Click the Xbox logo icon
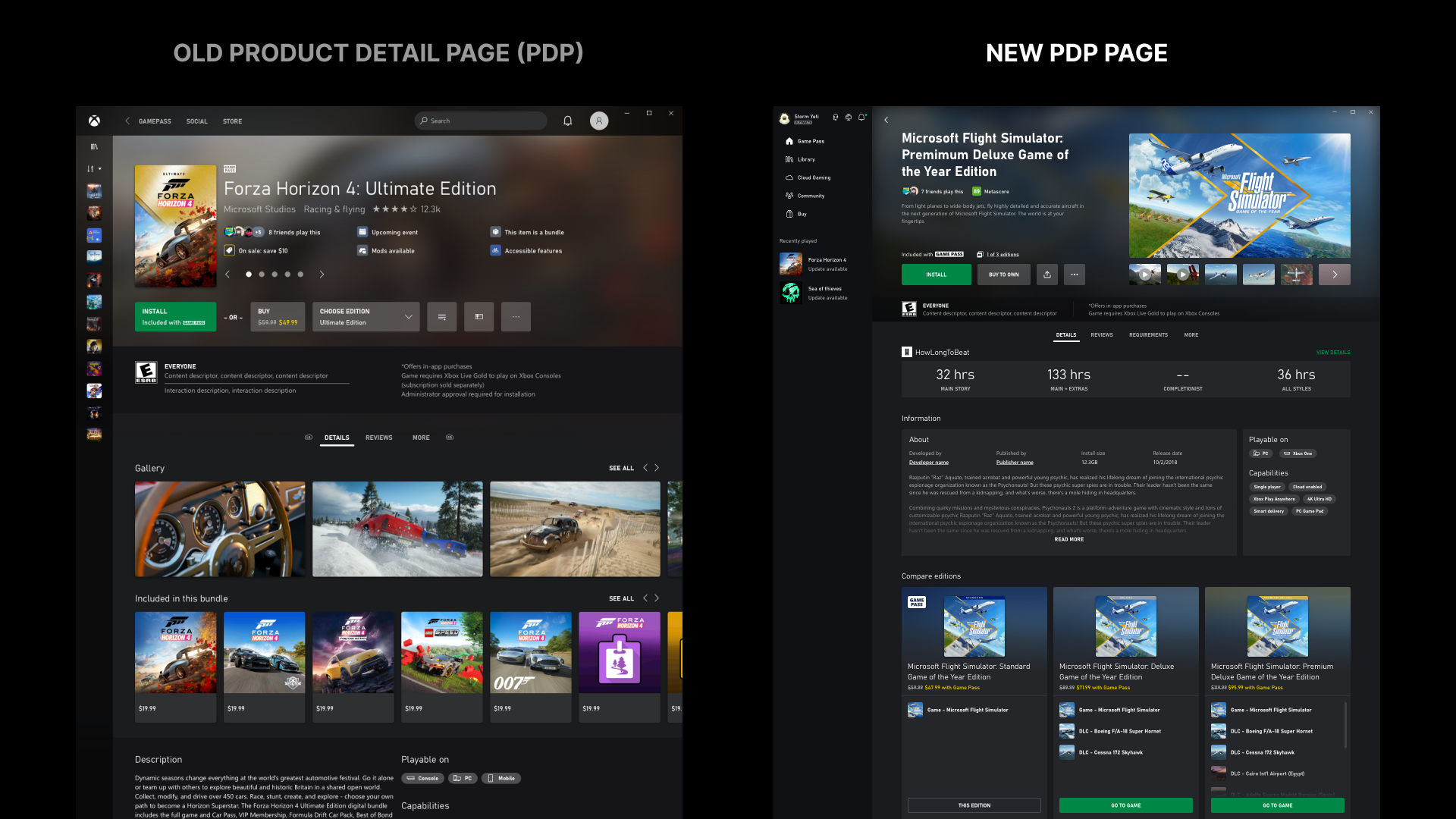The image size is (1456, 819). click(94, 121)
